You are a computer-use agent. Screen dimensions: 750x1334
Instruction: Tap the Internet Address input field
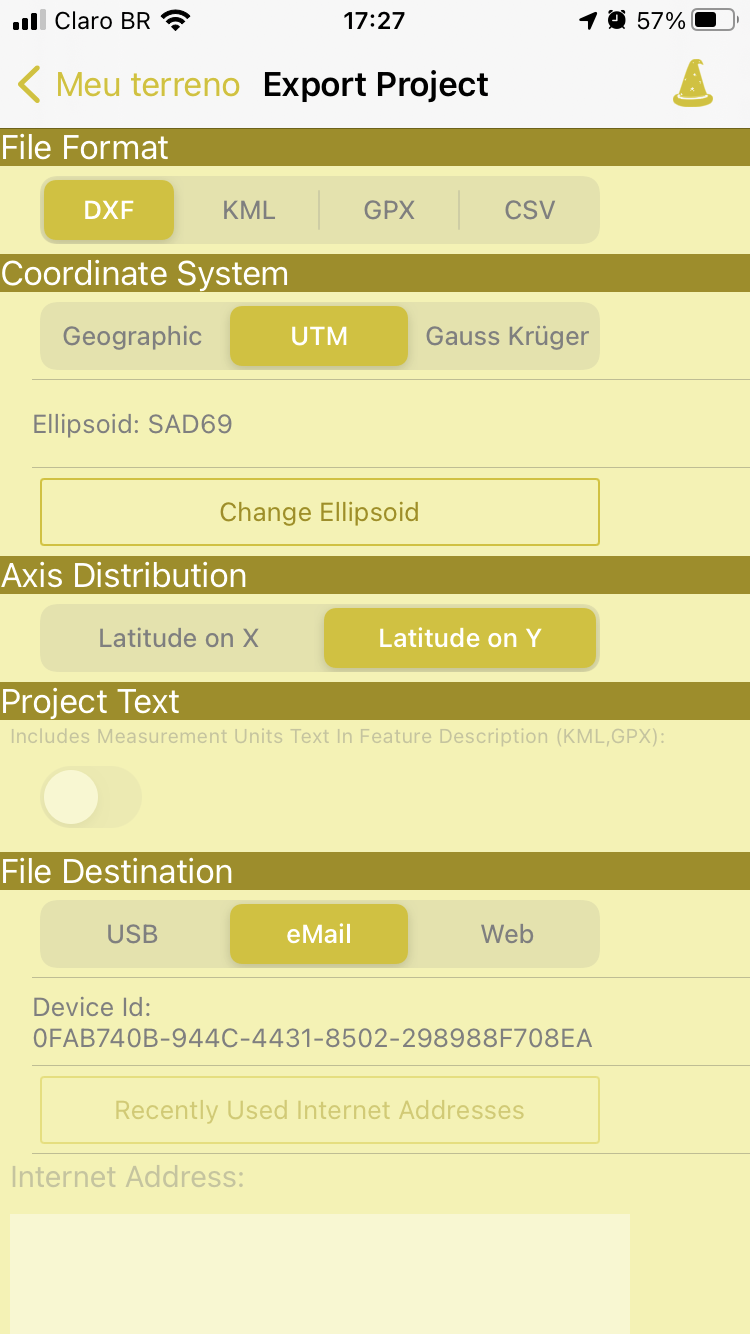319,1270
